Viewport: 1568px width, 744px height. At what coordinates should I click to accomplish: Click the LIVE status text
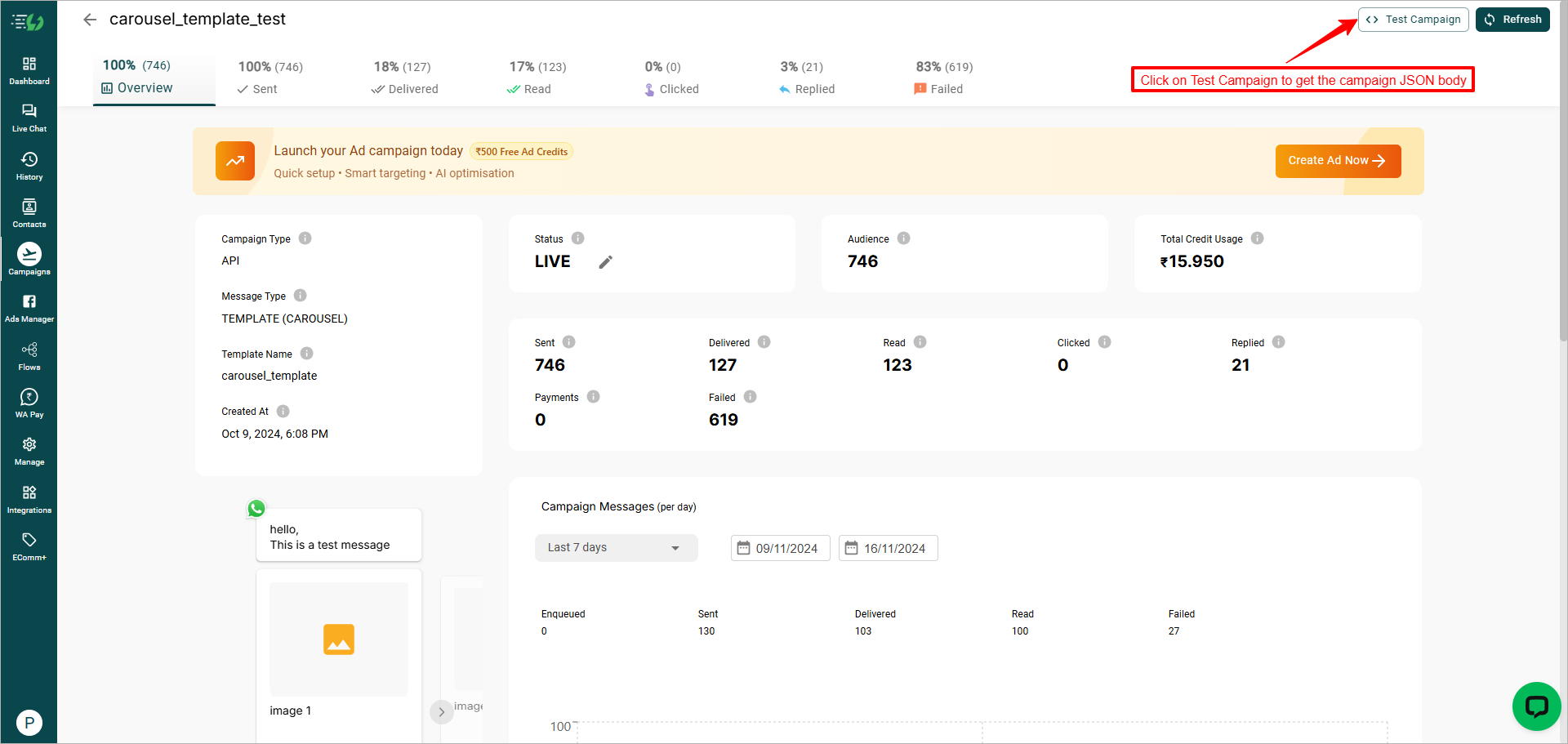553,261
